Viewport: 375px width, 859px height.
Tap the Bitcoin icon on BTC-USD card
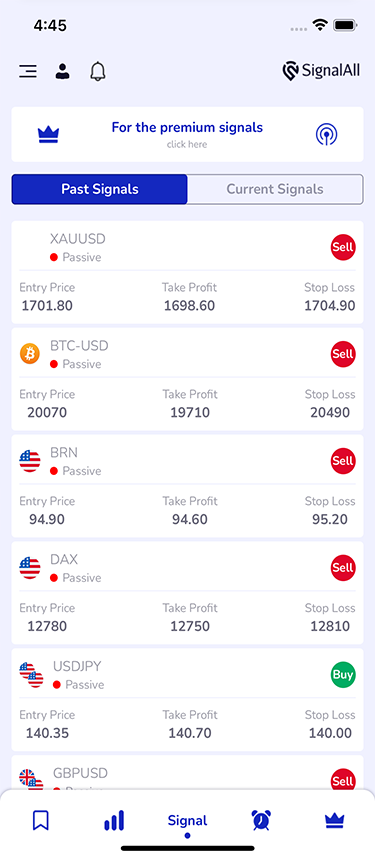30,353
